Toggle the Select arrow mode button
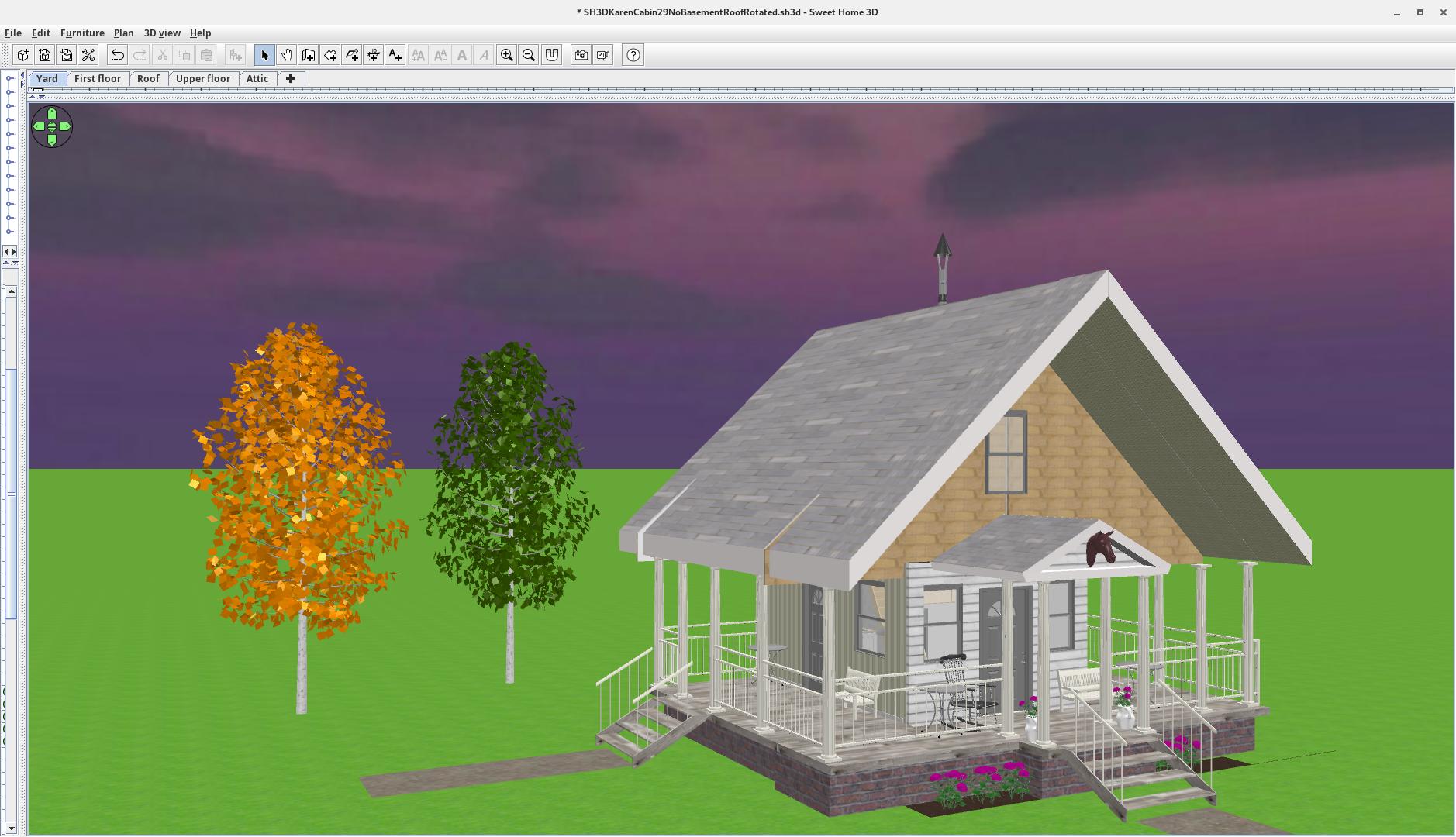This screenshot has height=837, width=1456. pyautogui.click(x=264, y=55)
